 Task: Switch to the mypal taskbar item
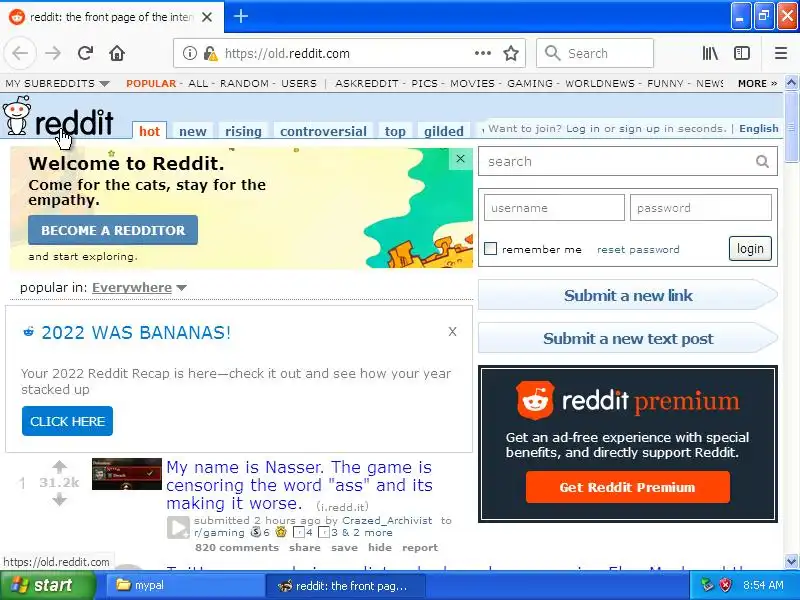tap(185, 585)
